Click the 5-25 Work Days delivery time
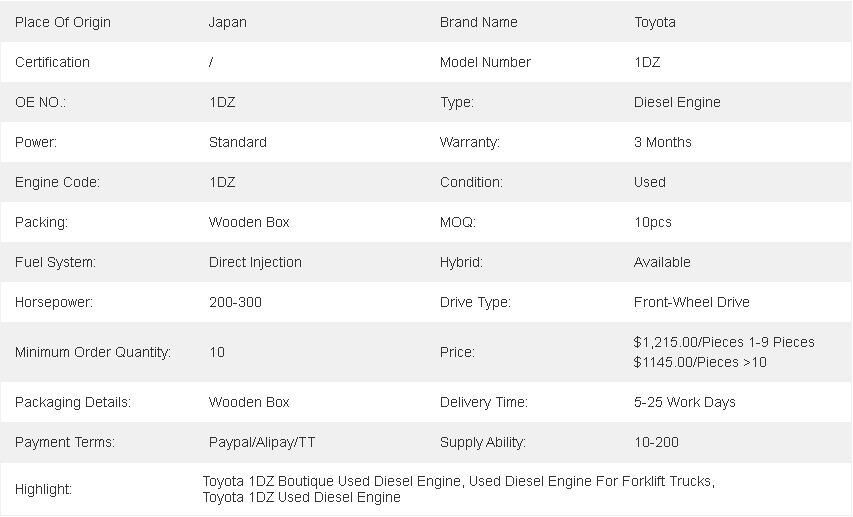This screenshot has width=853, height=517. click(684, 402)
